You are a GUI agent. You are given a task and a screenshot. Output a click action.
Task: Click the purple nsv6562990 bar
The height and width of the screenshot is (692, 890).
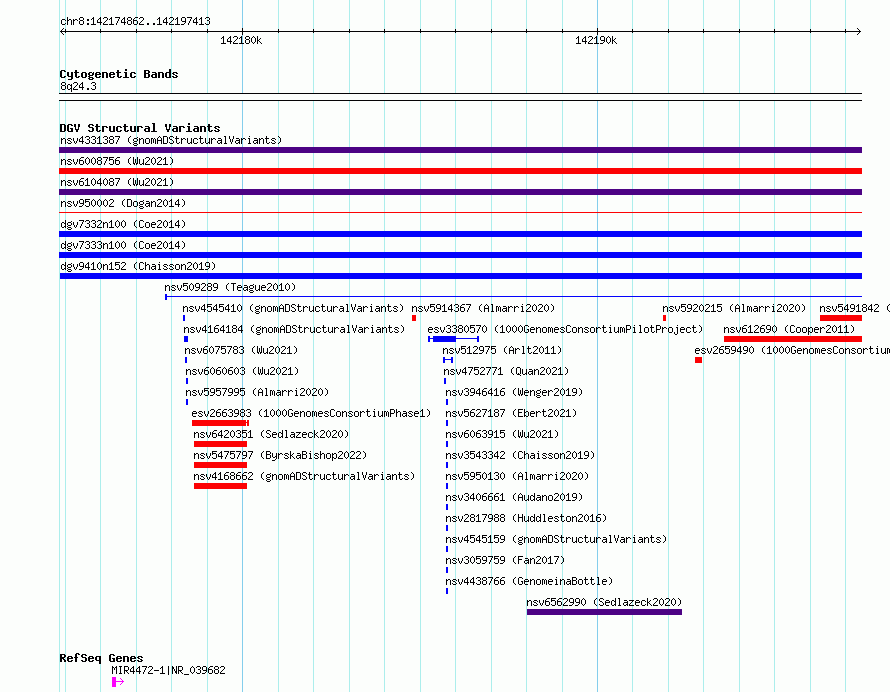point(604,612)
